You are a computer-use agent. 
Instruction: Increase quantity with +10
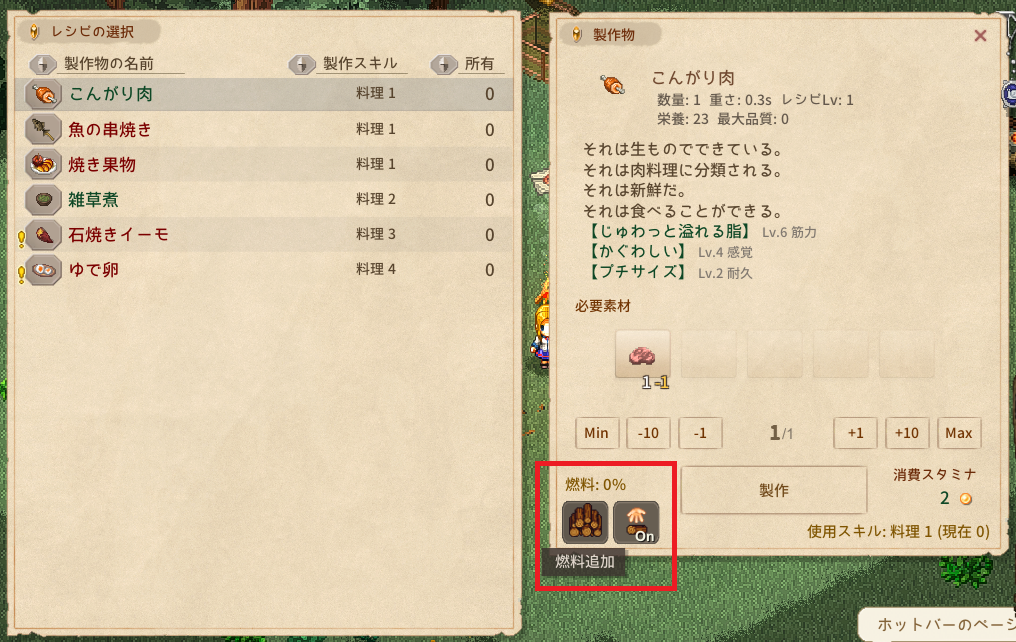(907, 433)
